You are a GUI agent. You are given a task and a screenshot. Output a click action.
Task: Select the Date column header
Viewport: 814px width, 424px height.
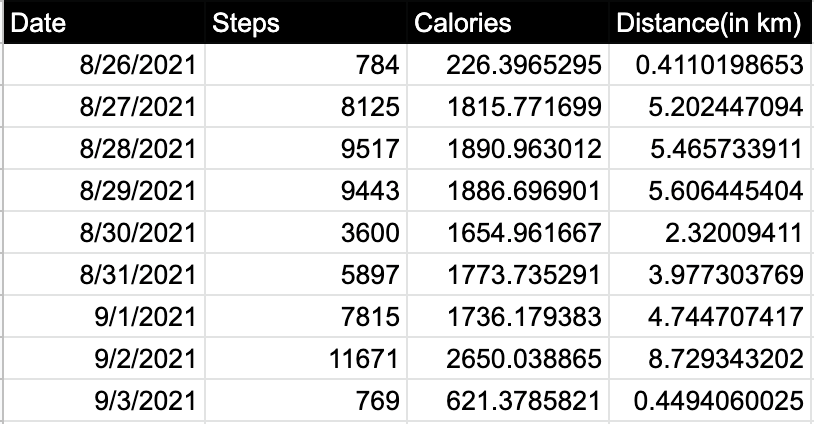tap(104, 22)
